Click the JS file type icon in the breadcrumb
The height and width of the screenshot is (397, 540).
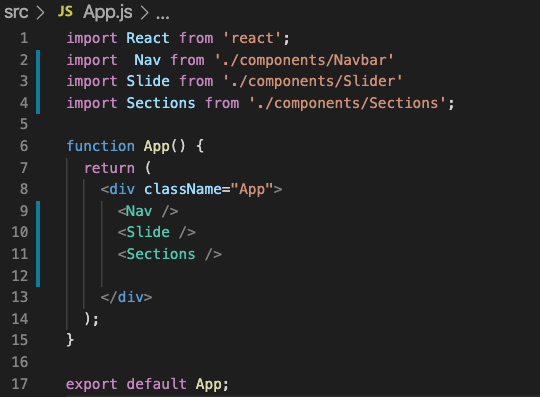(x=65, y=12)
